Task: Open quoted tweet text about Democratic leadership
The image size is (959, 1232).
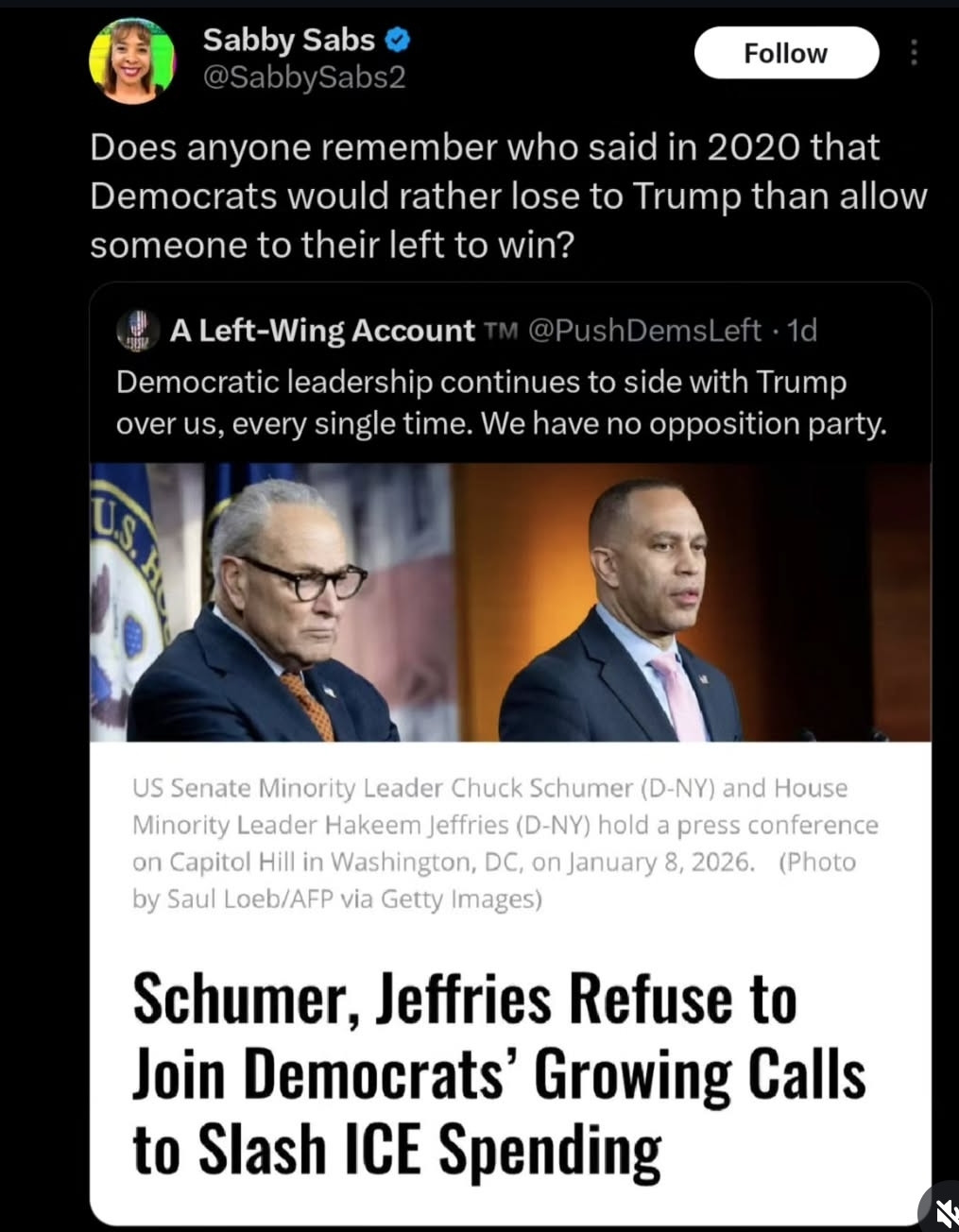Action: [x=502, y=402]
